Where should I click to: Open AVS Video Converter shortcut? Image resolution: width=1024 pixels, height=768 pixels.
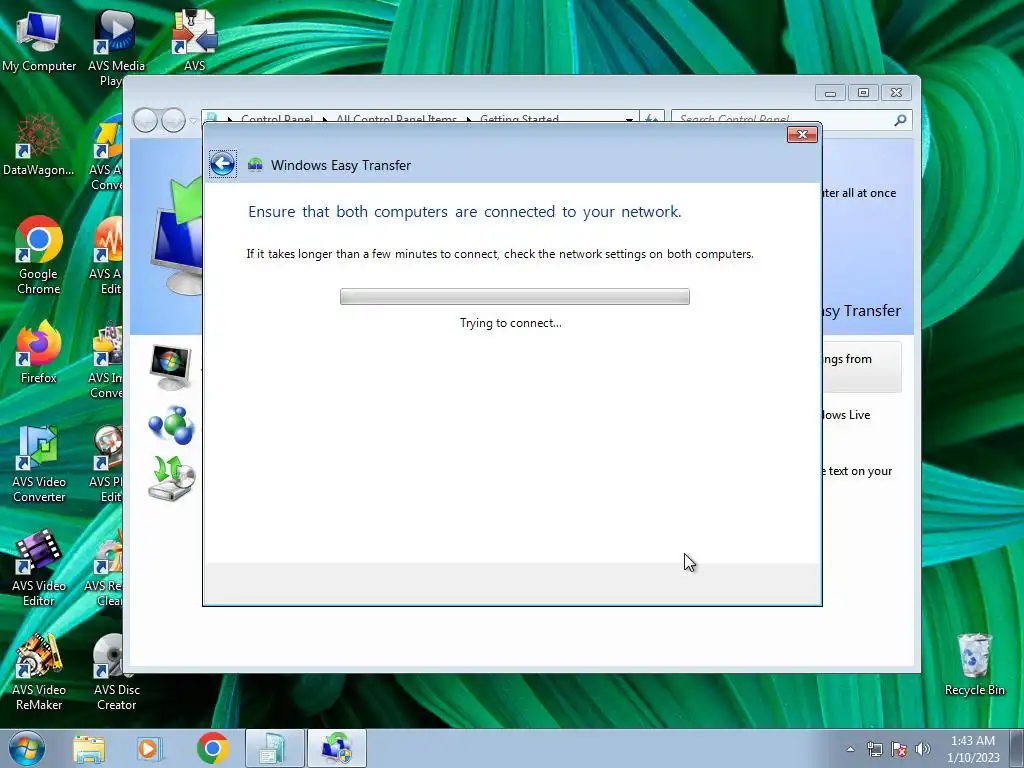coord(39,464)
